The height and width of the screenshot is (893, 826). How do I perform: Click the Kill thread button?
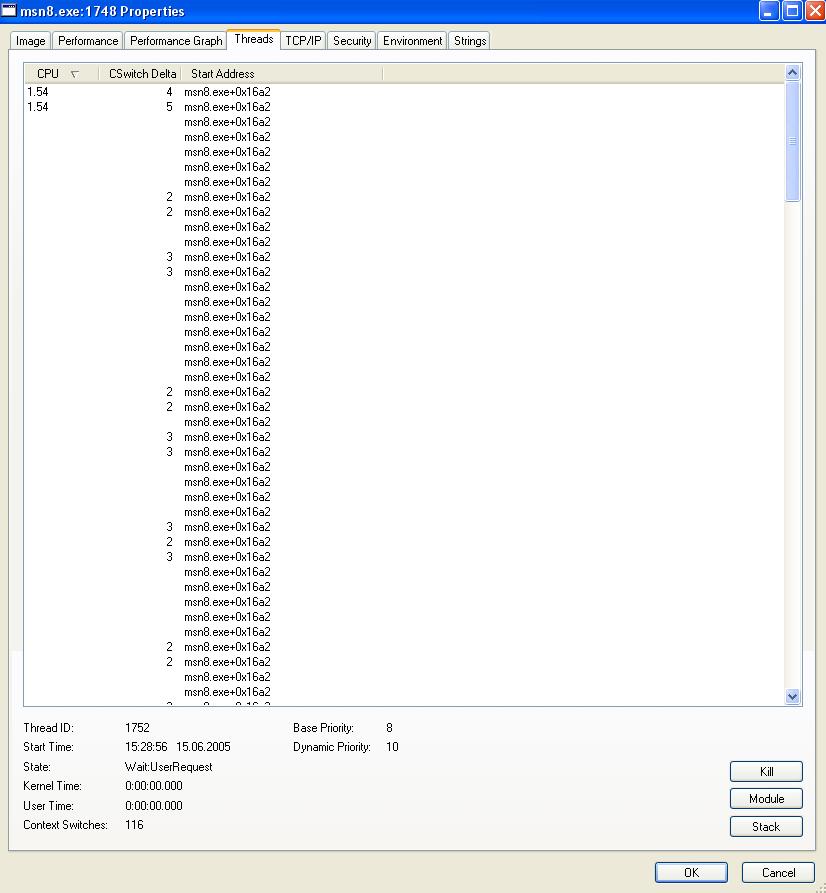pyautogui.click(x=766, y=772)
